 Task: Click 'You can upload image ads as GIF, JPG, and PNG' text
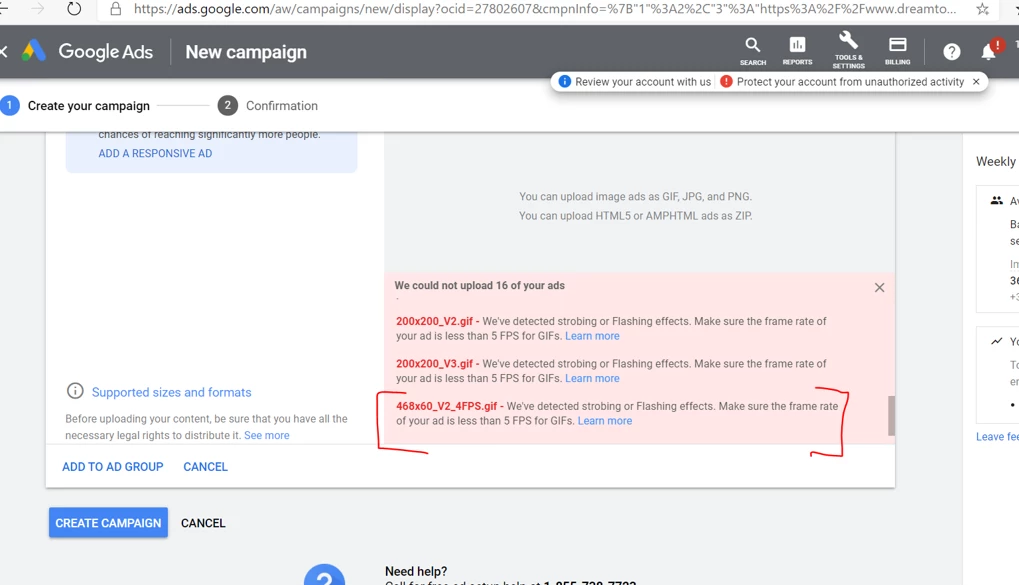pos(636,196)
